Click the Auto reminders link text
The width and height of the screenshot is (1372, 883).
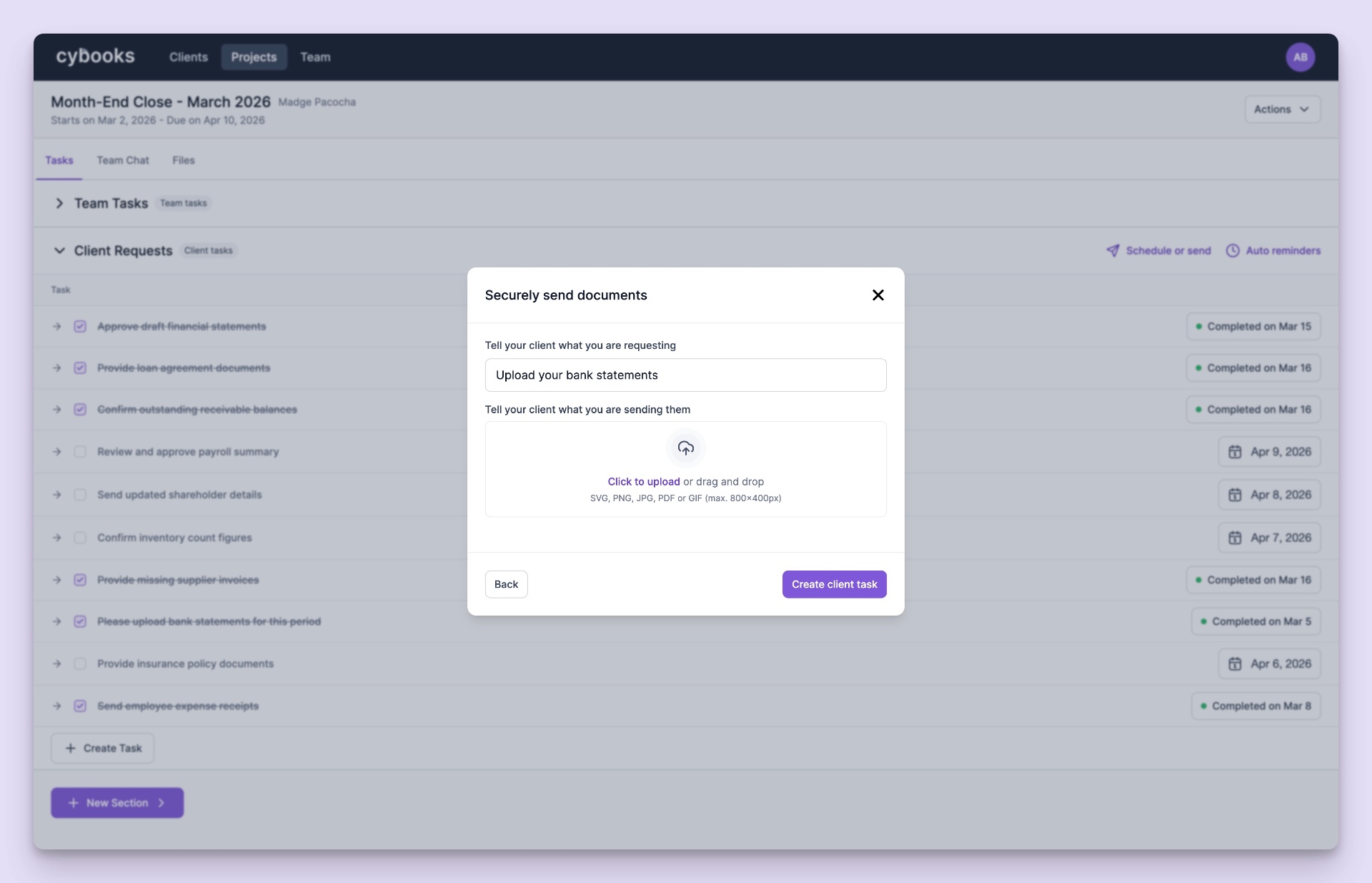tap(1283, 251)
